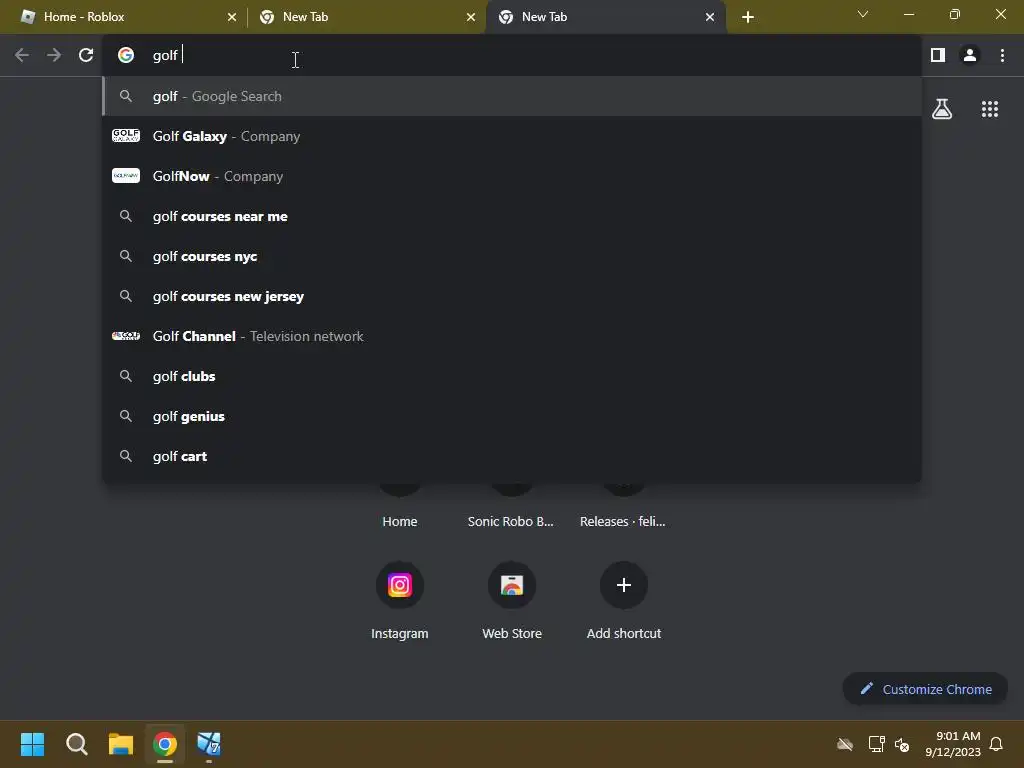Open File Explorer from the taskbar

click(121, 744)
